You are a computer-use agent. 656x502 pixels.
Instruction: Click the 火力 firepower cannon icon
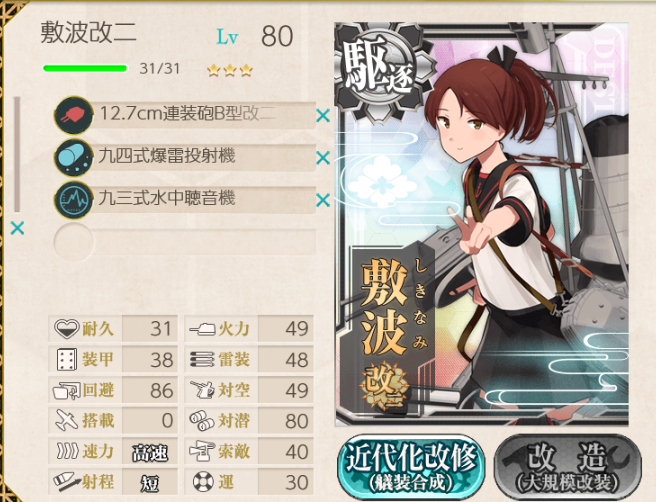pyautogui.click(x=202, y=329)
